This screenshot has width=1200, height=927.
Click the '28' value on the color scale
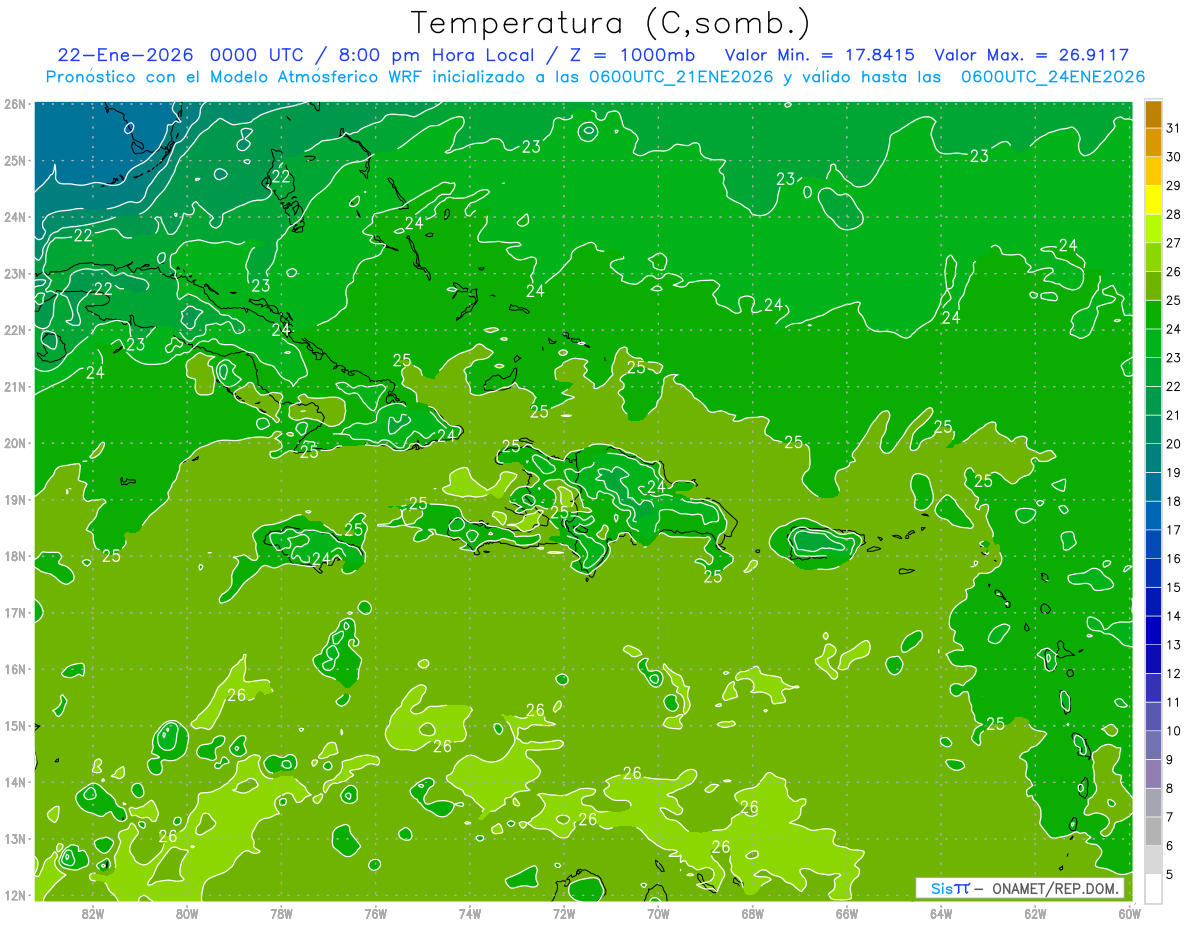(1173, 214)
